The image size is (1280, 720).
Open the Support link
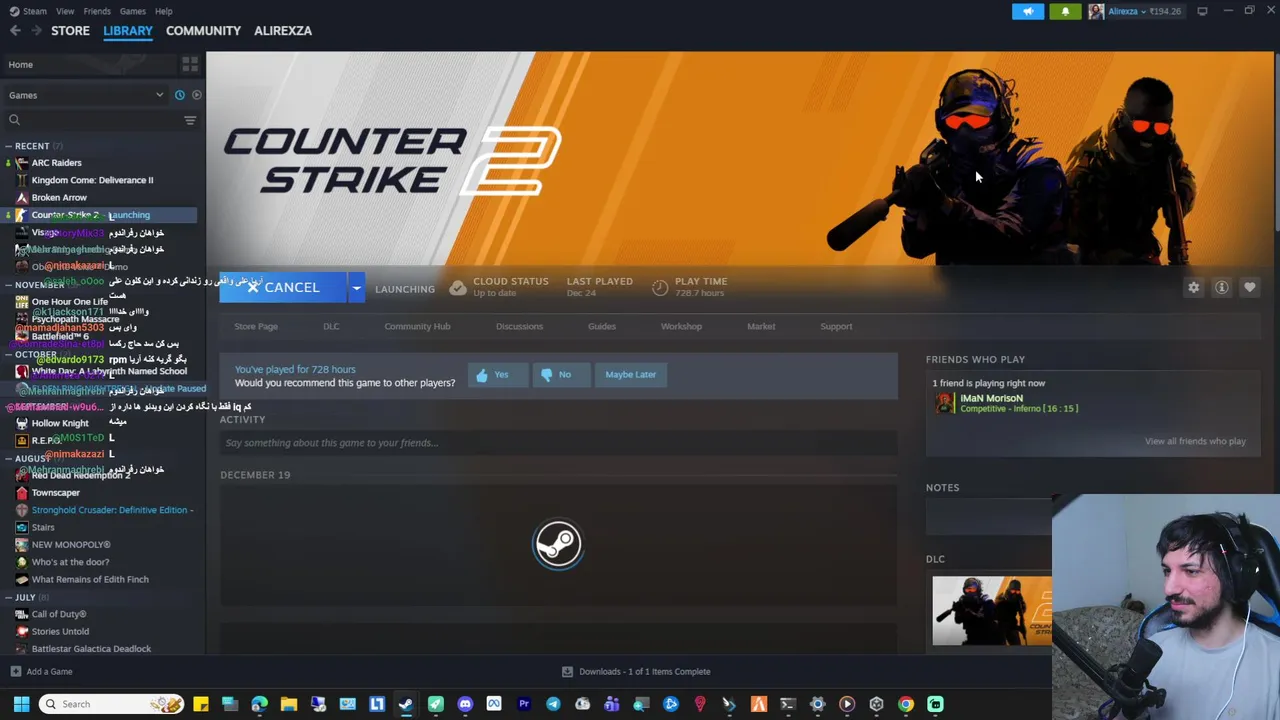(x=836, y=326)
